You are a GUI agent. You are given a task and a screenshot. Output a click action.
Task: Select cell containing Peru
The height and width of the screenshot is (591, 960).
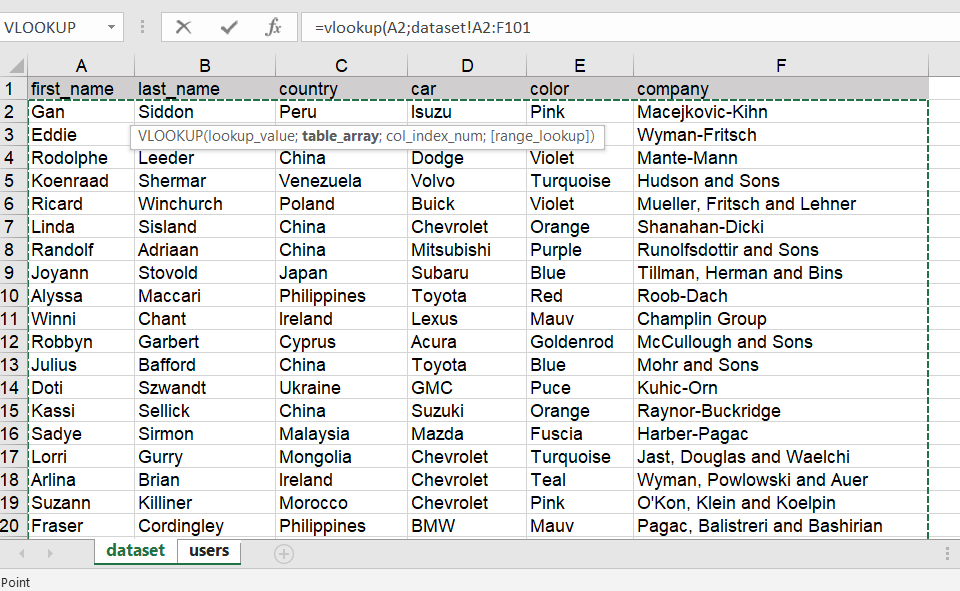click(341, 112)
